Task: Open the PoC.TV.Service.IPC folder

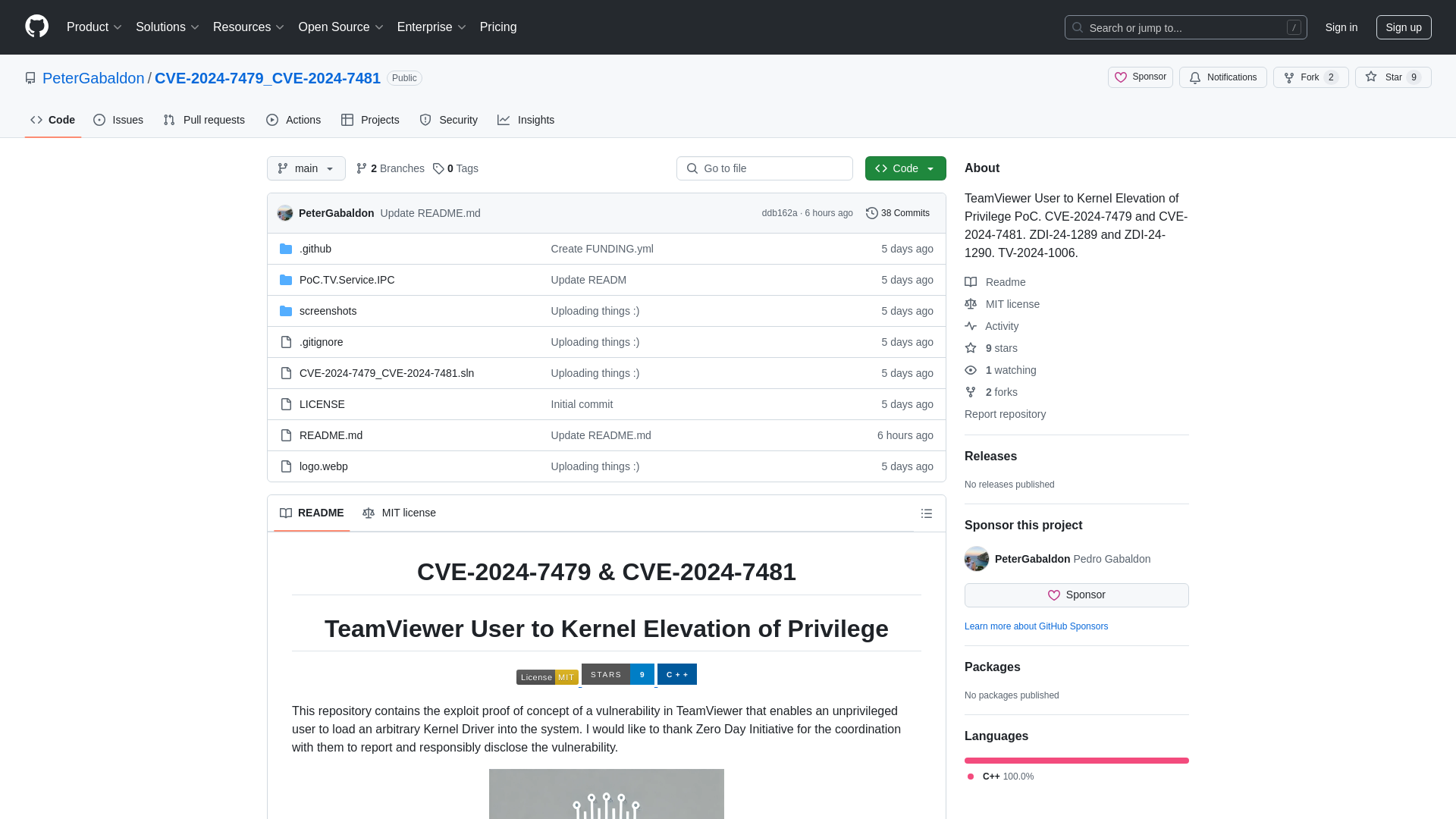Action: (x=347, y=280)
